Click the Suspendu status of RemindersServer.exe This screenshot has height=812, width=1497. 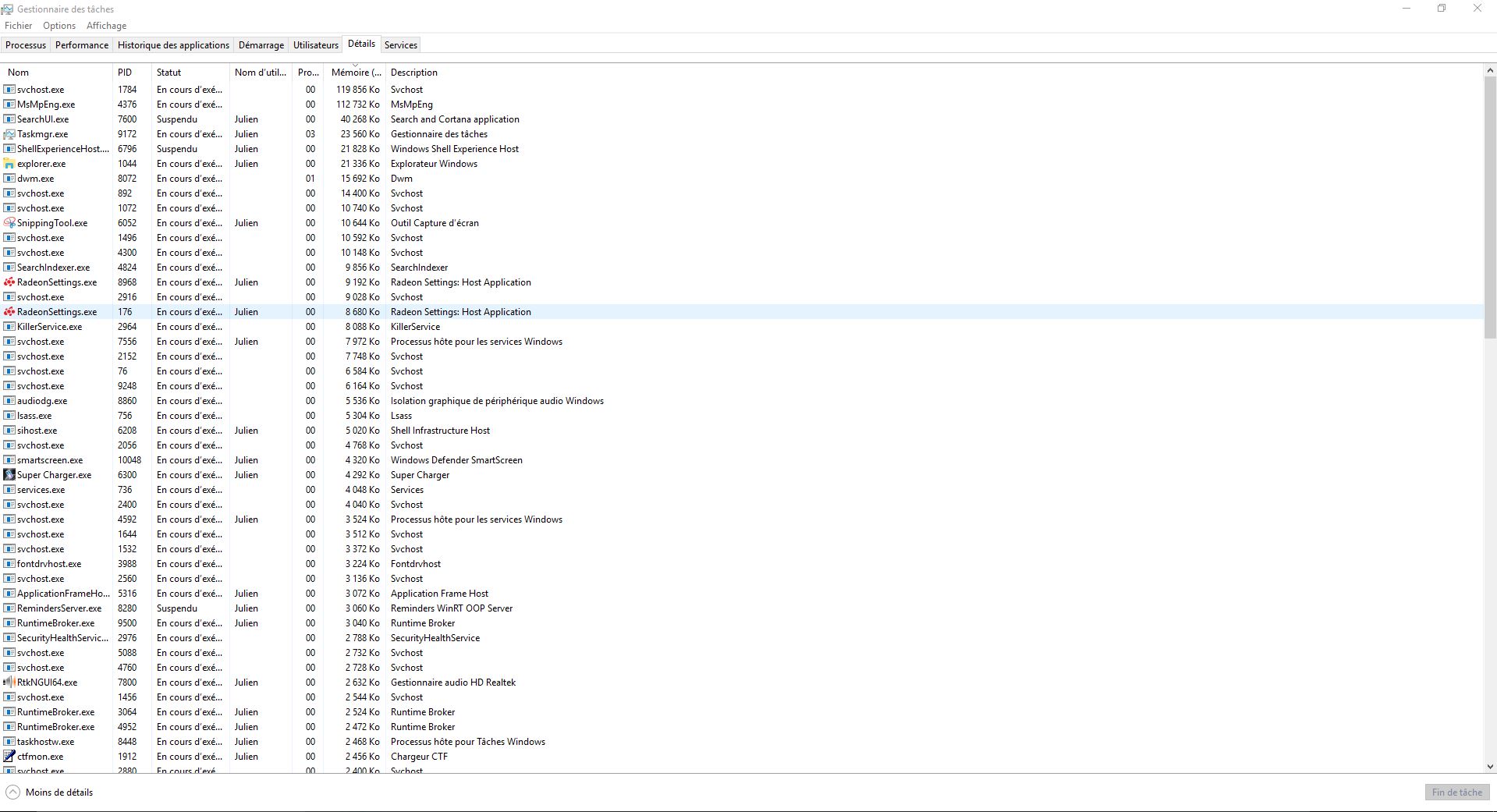click(x=177, y=608)
